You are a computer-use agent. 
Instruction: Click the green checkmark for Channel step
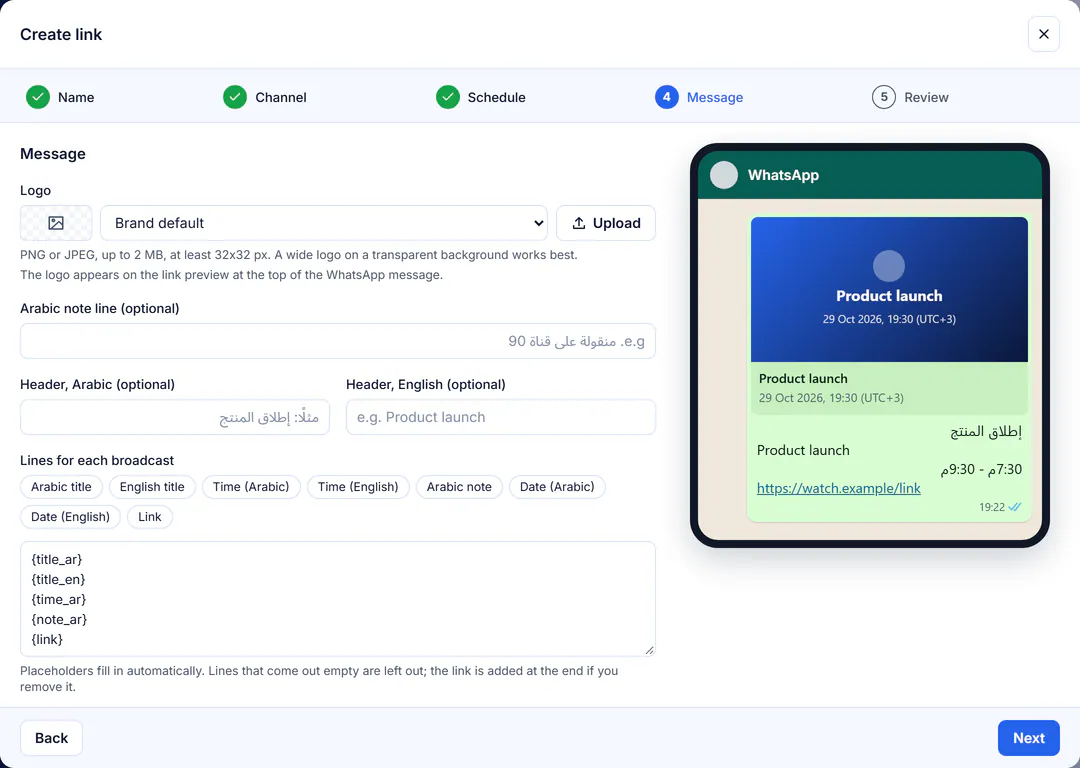coord(235,97)
